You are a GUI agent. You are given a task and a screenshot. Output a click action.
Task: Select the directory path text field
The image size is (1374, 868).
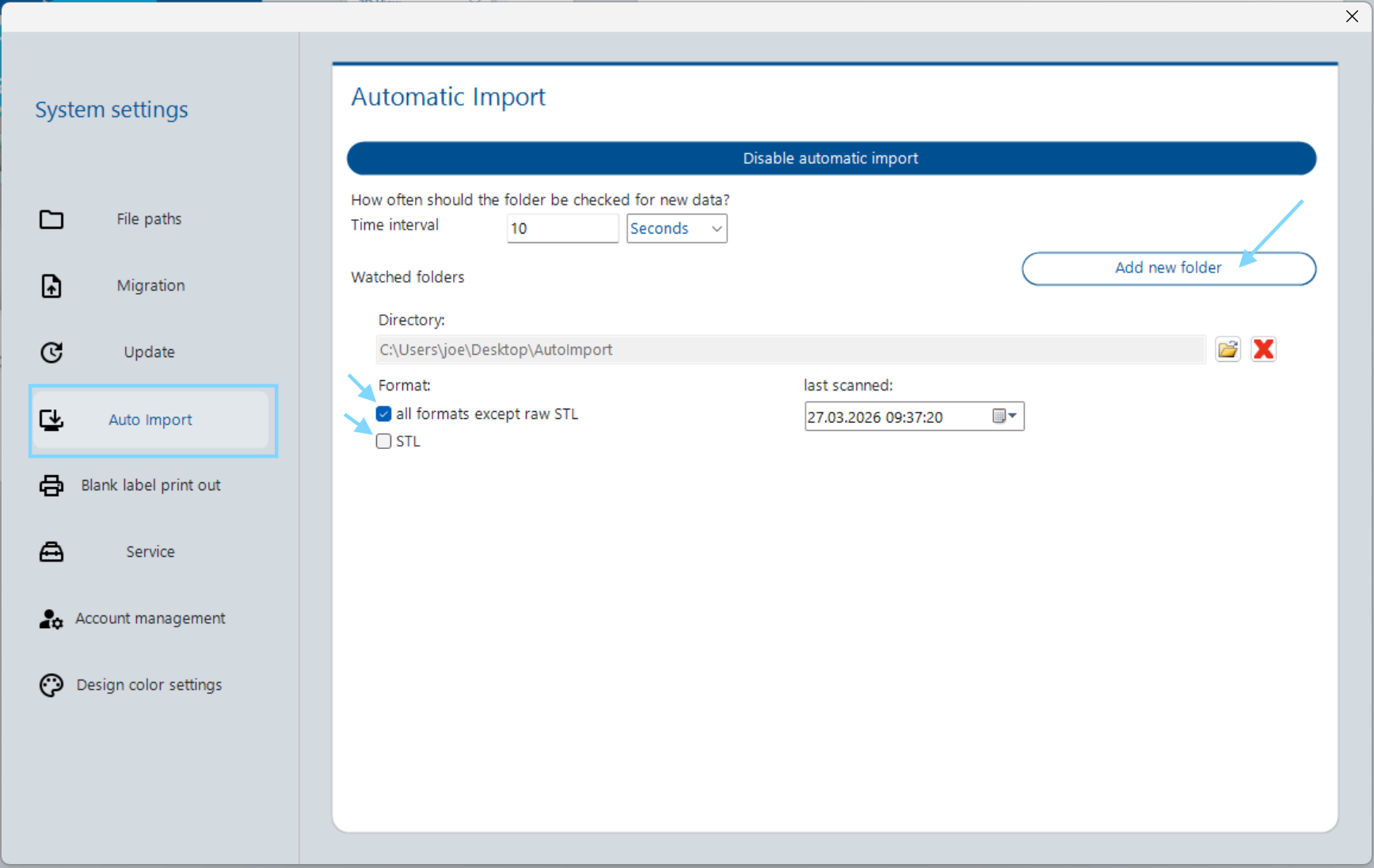click(790, 349)
